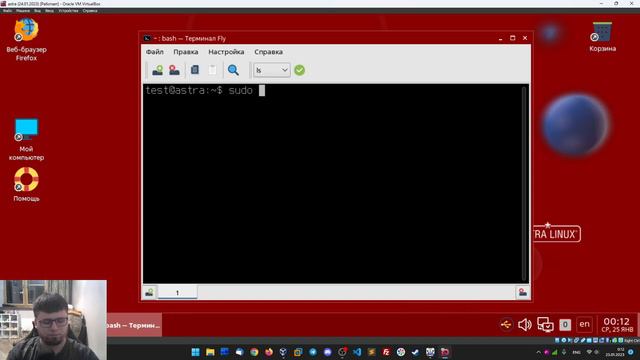The image size is (640, 360).
Task: Click the USB devices tray icon in Astra panel
Action: [506, 325]
